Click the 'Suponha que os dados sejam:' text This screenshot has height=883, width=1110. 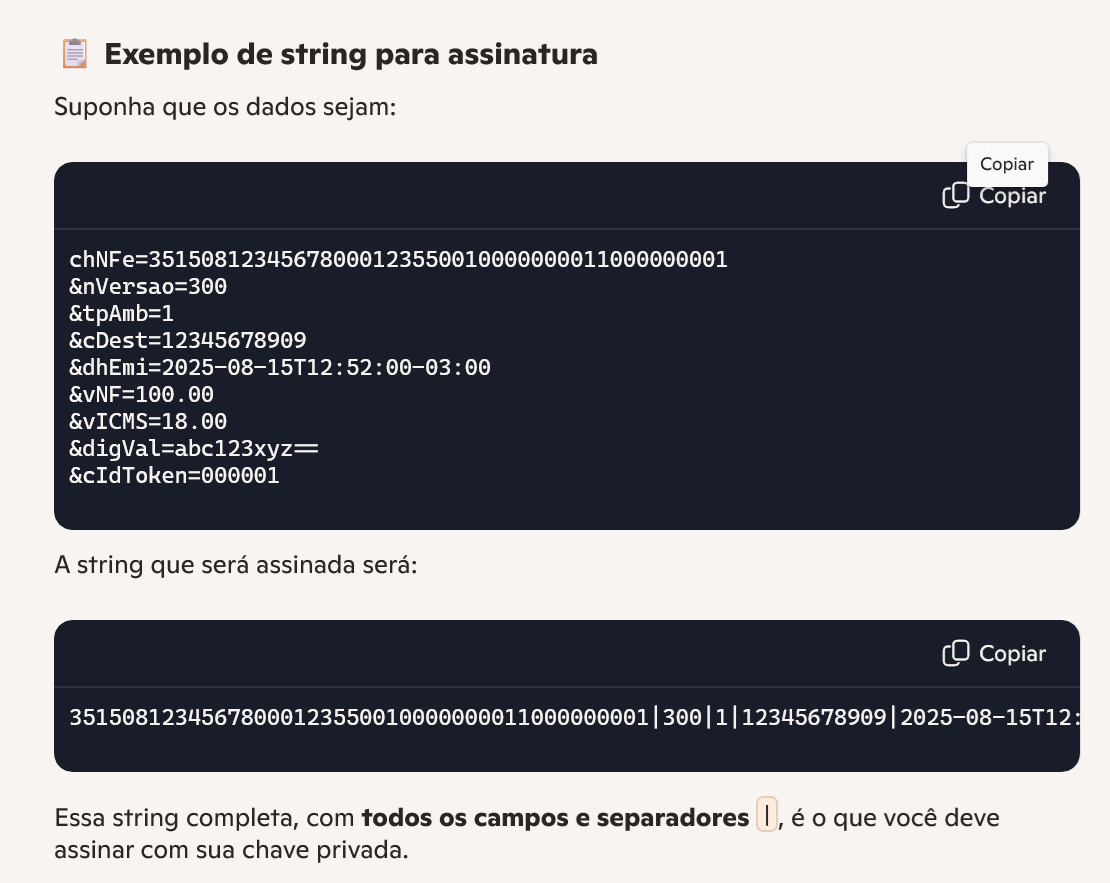[x=226, y=106]
